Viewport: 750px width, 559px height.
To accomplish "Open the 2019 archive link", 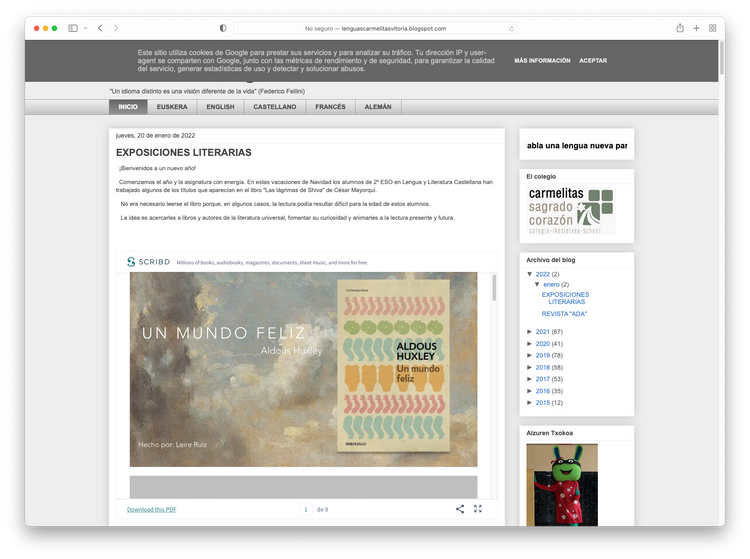I will tap(542, 356).
